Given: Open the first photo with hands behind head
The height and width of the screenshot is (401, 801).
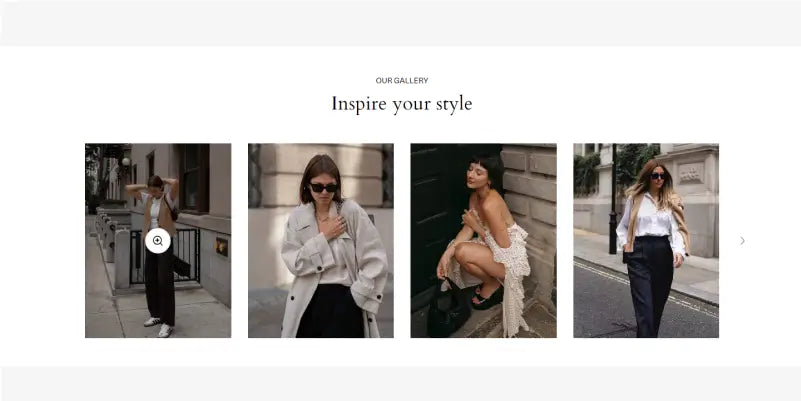Looking at the screenshot, I should [158, 241].
